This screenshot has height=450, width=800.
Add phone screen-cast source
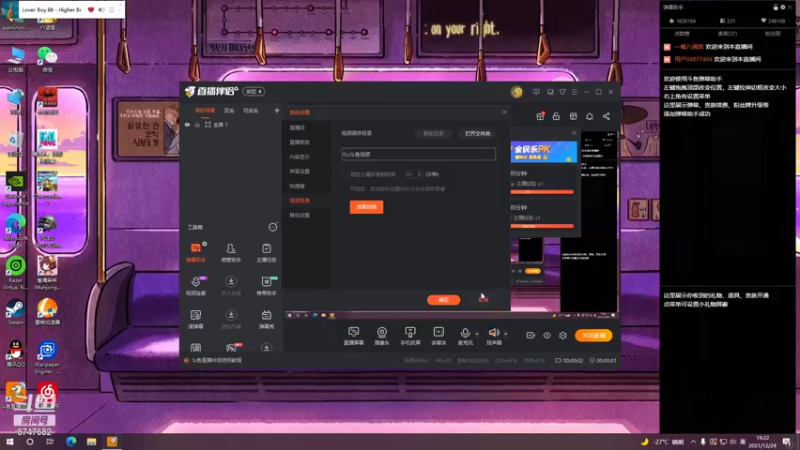[410, 336]
